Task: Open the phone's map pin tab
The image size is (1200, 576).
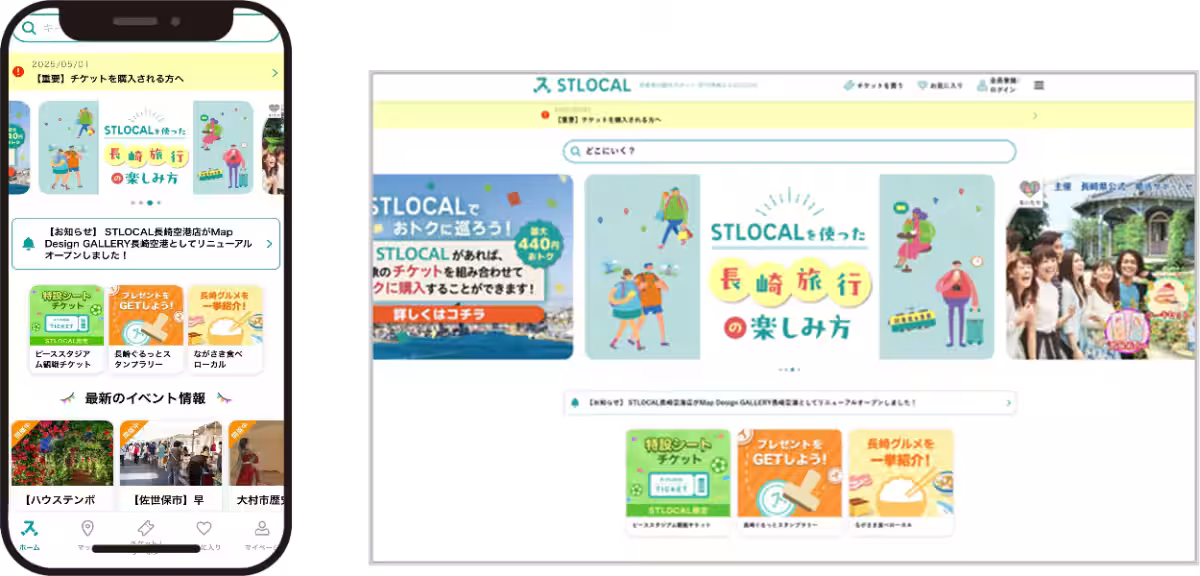Action: 87,528
